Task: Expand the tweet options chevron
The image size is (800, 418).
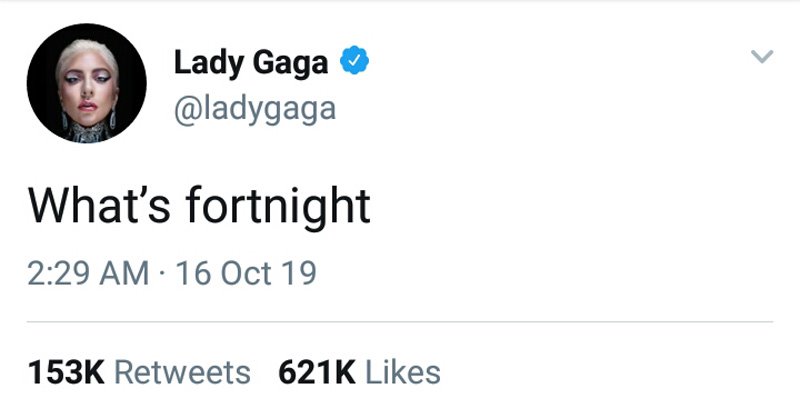Action: pos(762,58)
